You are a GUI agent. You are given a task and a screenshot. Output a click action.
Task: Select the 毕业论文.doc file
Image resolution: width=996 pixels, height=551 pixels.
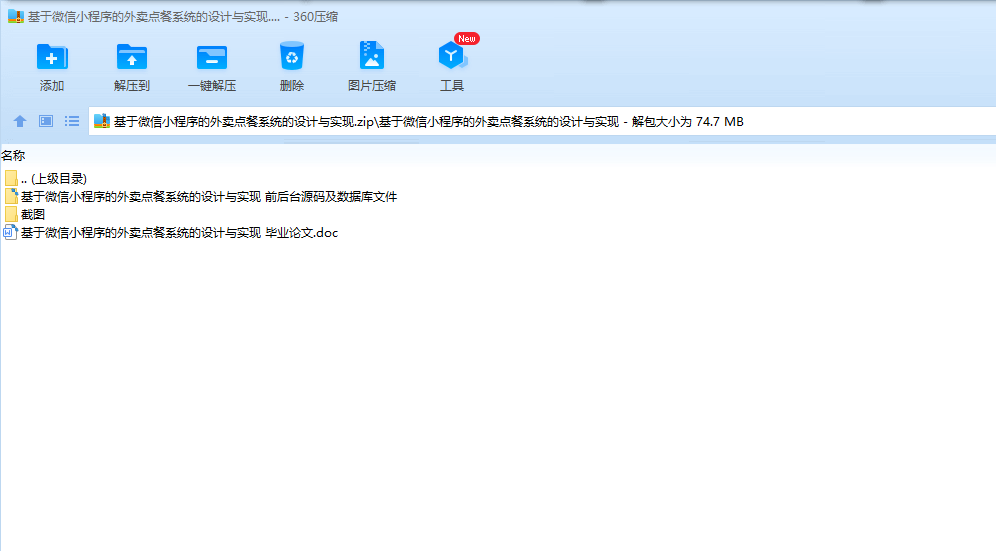click(x=171, y=233)
